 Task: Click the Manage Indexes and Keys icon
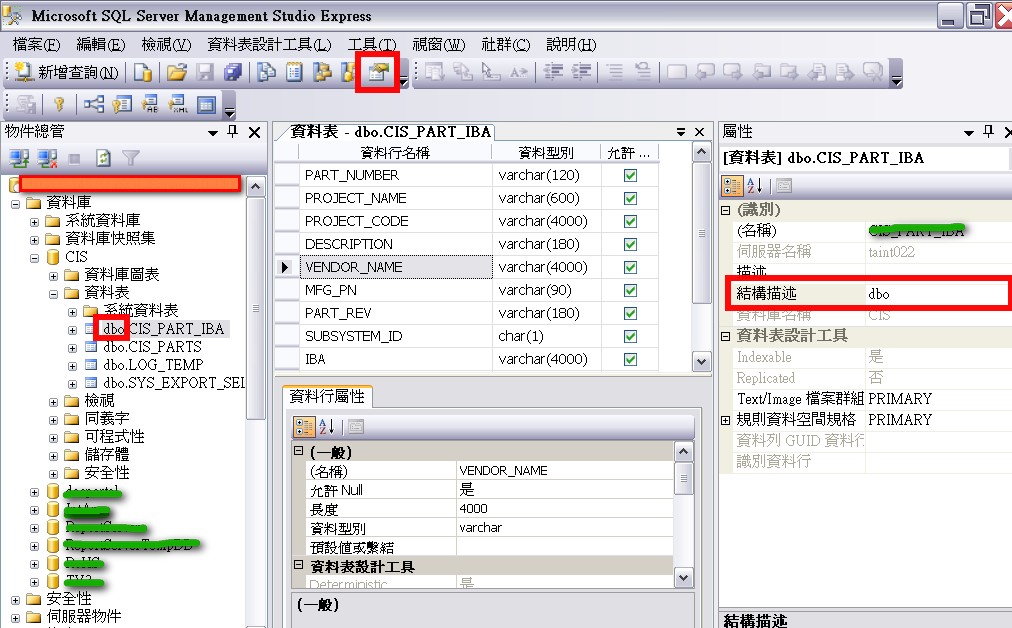[122, 104]
